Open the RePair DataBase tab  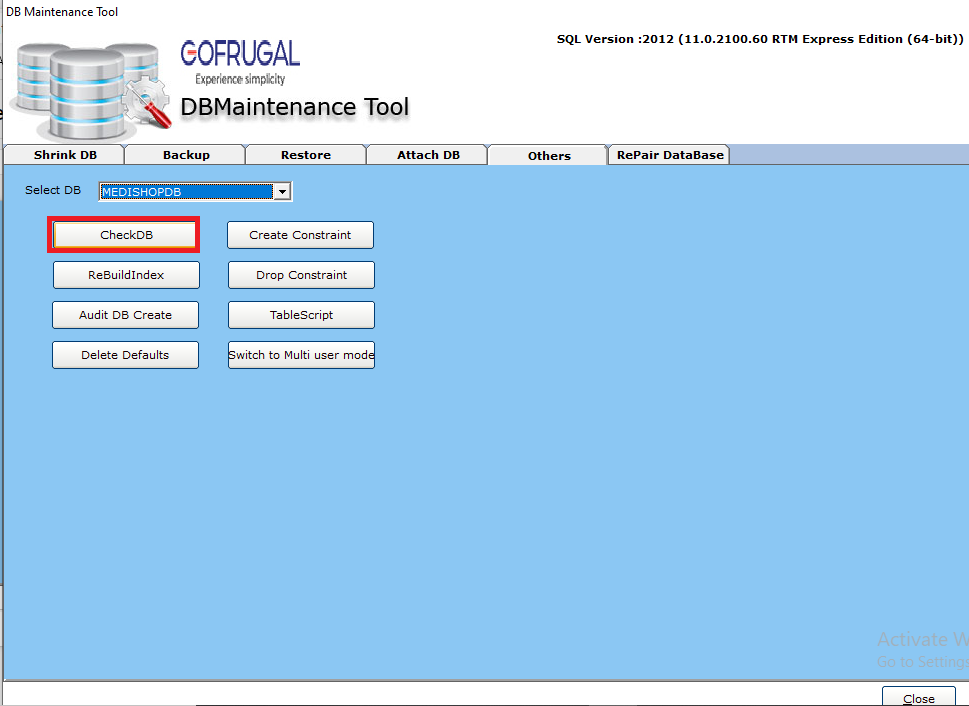(x=669, y=155)
